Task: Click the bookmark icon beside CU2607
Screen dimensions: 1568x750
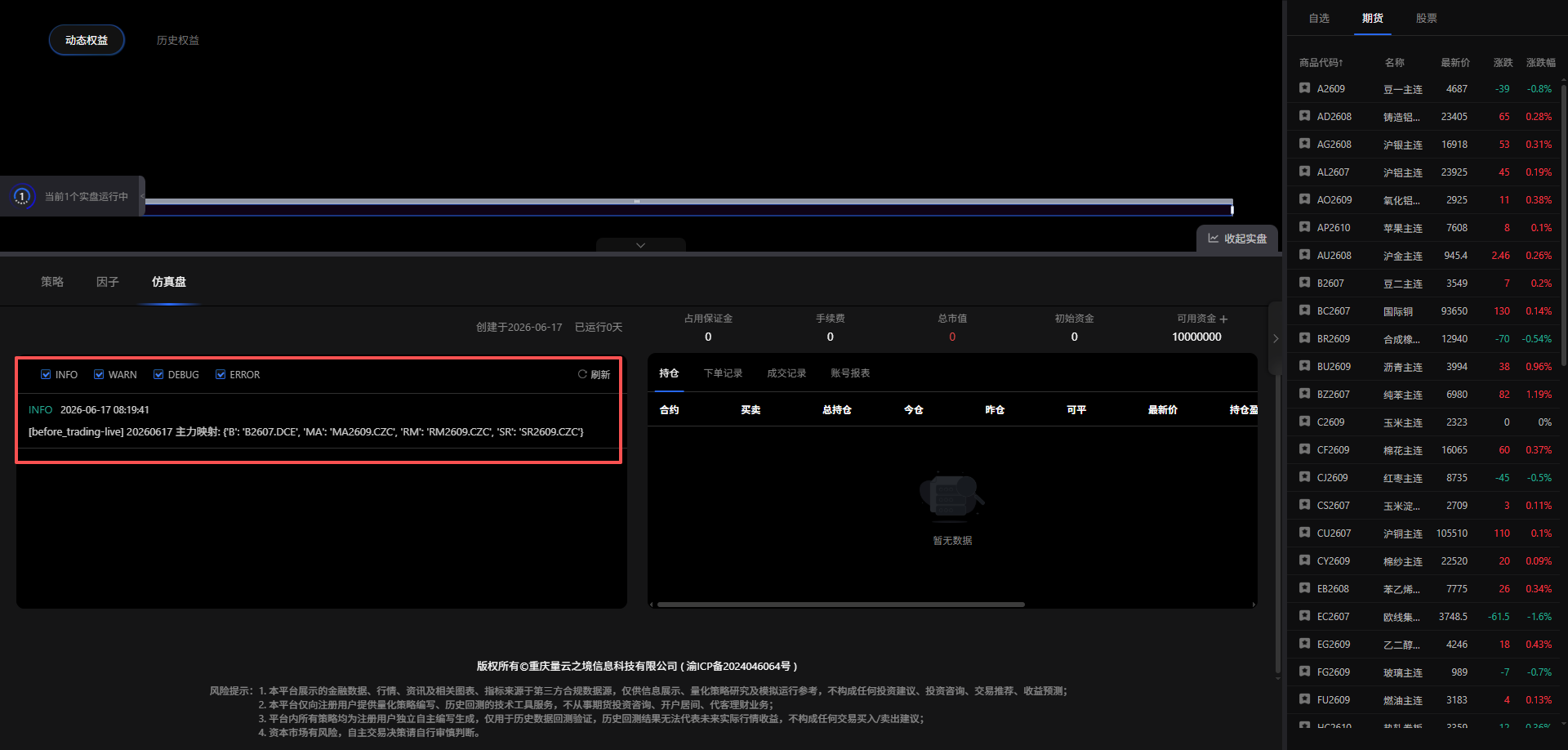Action: (1304, 533)
